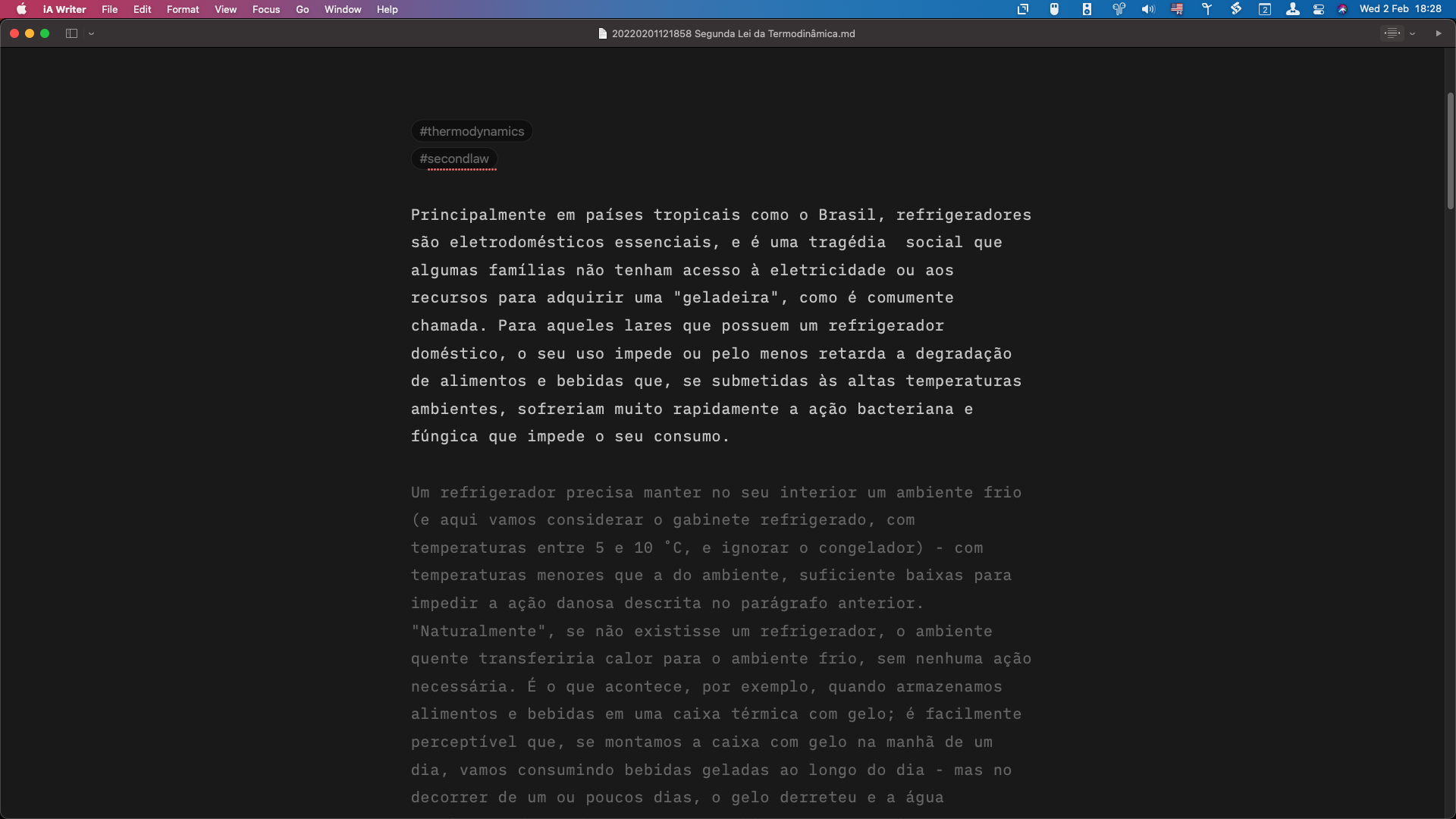Open the Go menu
The height and width of the screenshot is (819, 1456).
pos(303,9)
